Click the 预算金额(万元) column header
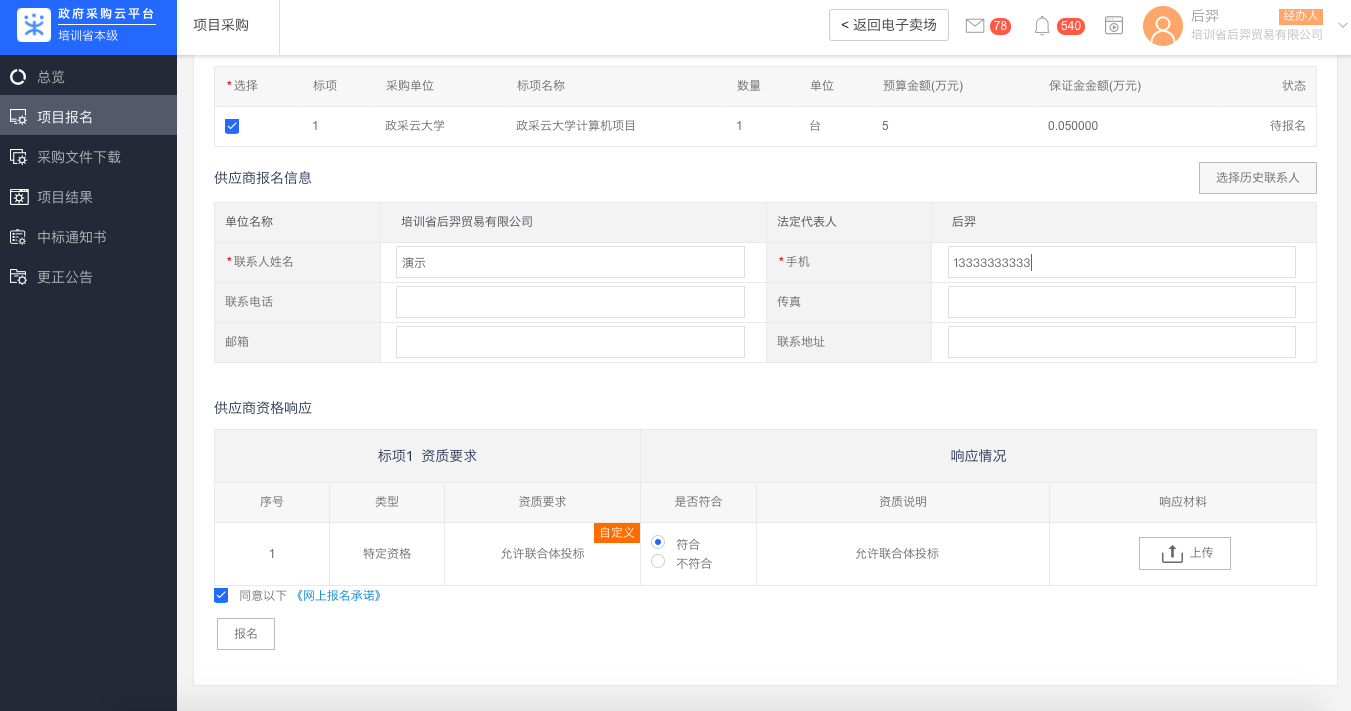 point(923,86)
